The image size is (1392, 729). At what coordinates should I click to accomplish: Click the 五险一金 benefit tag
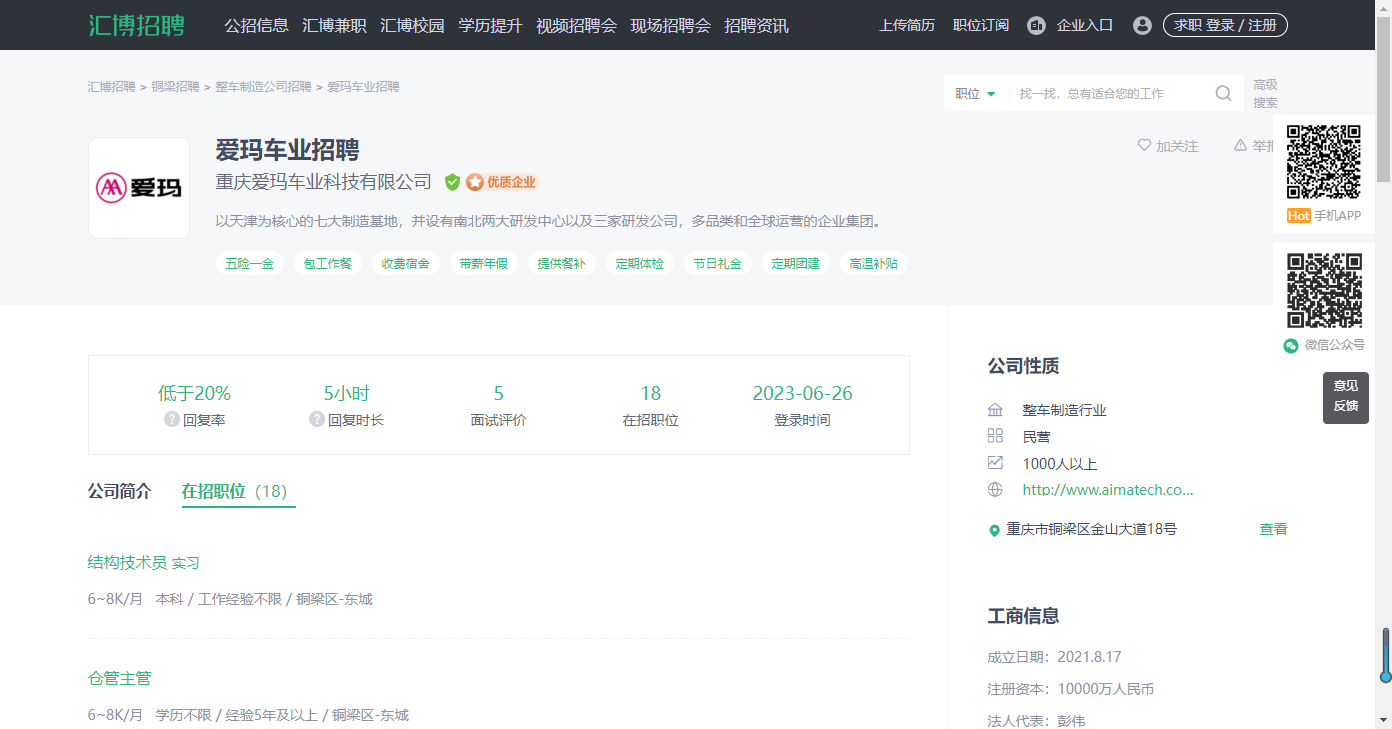point(250,264)
